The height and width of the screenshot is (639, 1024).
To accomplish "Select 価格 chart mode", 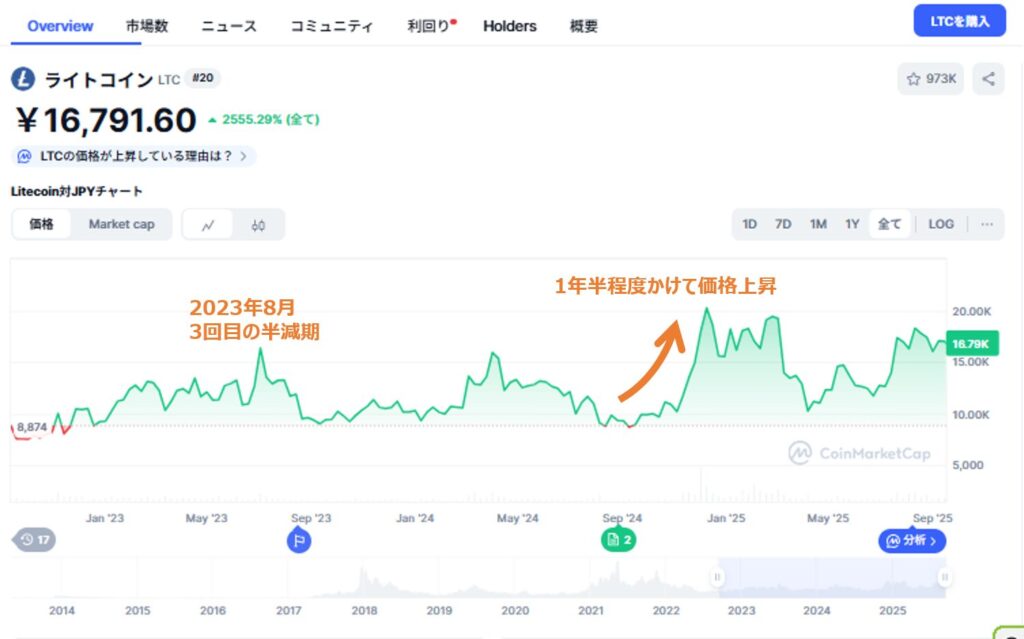I will coord(41,224).
